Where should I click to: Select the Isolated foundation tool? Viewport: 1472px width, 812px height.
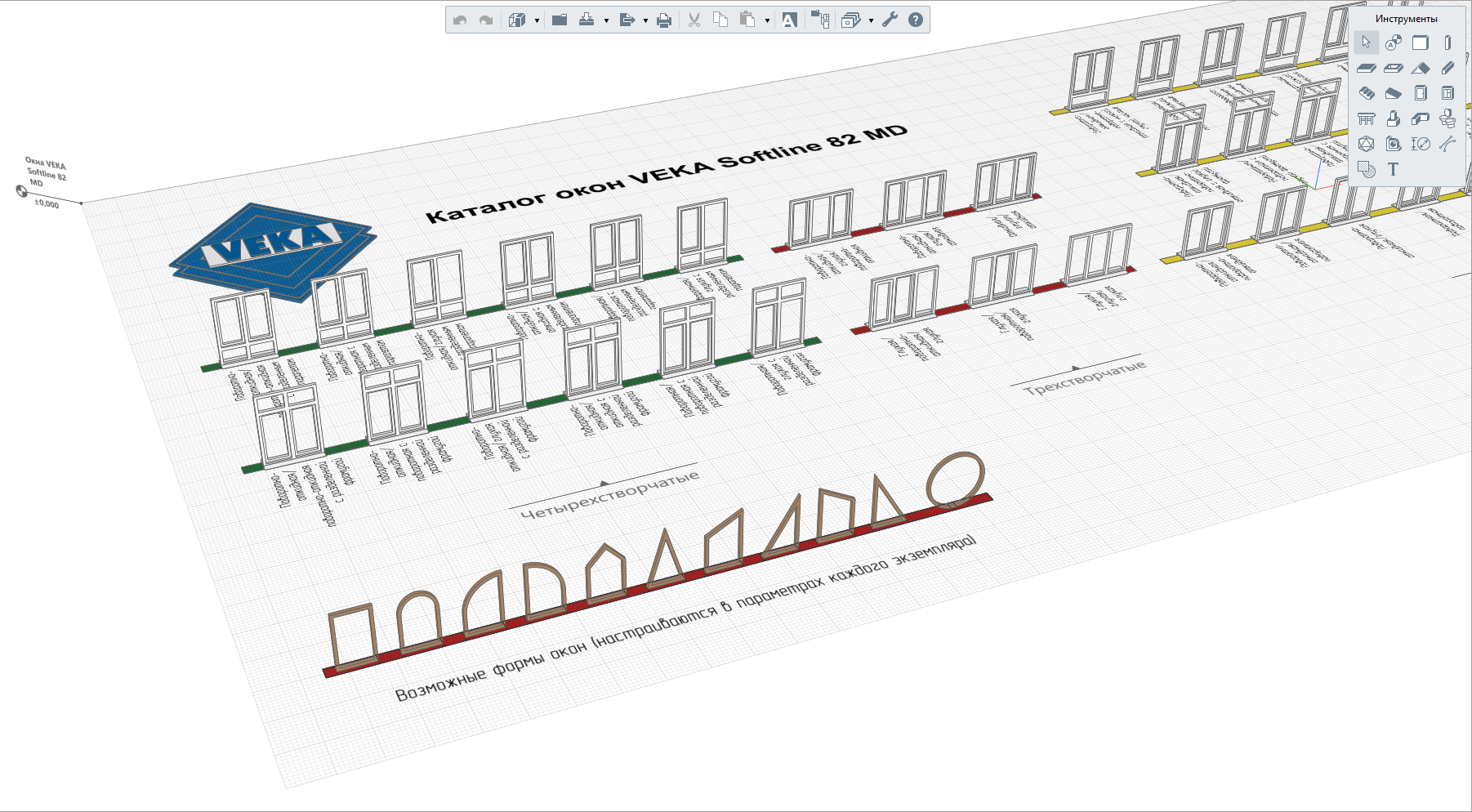click(1394, 118)
